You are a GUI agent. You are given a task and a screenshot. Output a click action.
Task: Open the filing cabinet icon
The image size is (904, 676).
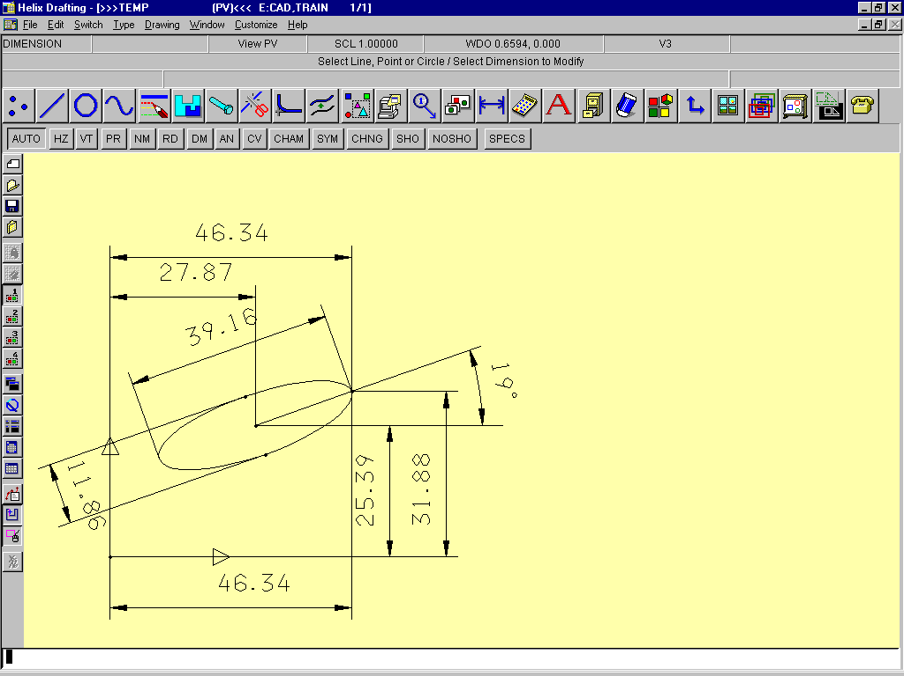click(592, 105)
